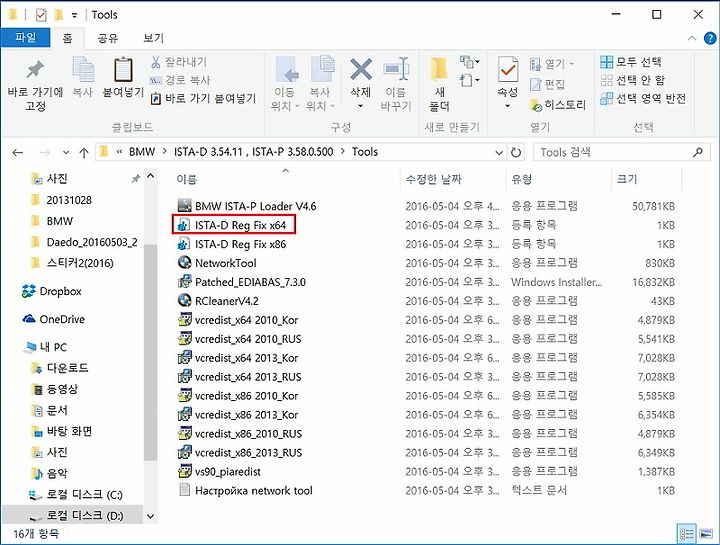720x545 pixels.
Task: Click the Move to icon
Action: click(286, 69)
